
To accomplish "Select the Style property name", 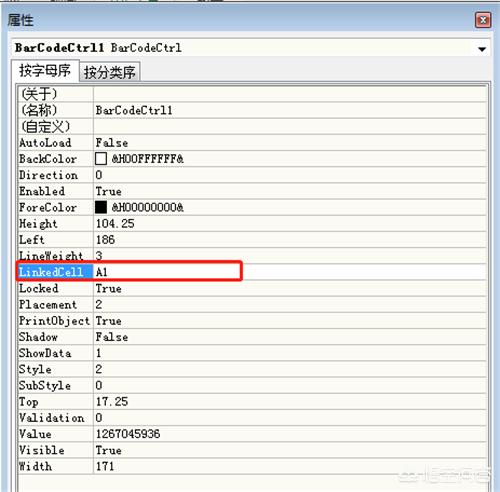I will (x=35, y=369).
